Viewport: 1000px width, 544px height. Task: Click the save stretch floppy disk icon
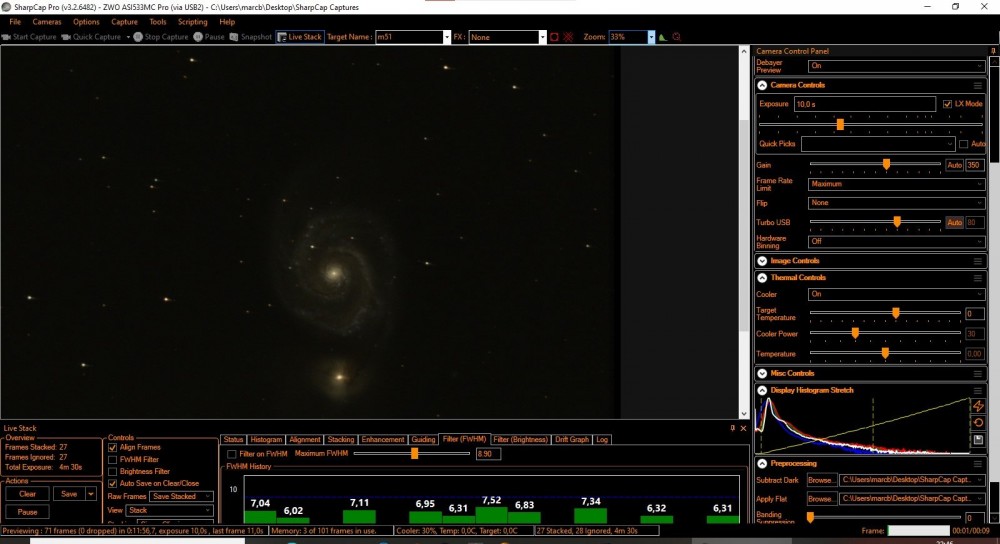point(978,439)
